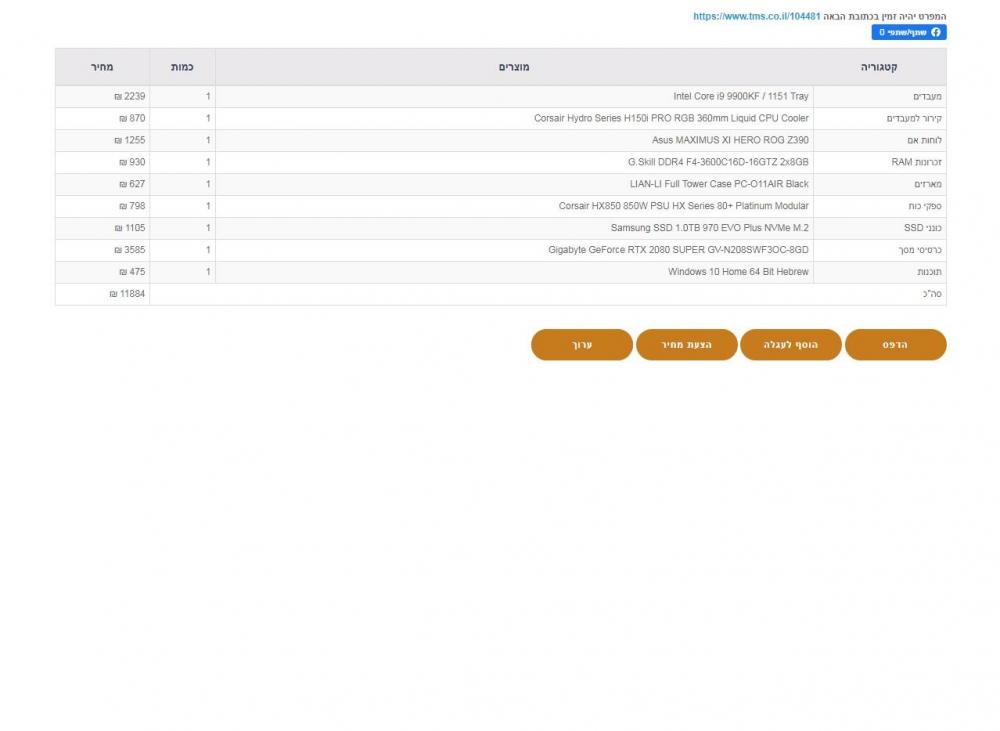
Task: Click the כרטיסי מסך category cell
Action: click(880, 250)
